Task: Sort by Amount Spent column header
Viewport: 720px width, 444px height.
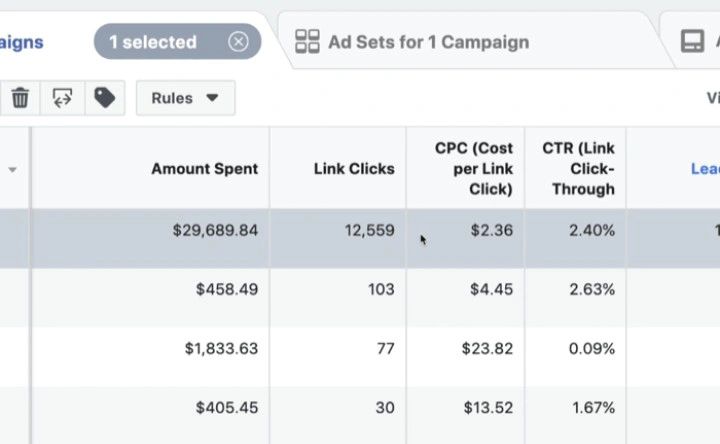Action: [204, 169]
